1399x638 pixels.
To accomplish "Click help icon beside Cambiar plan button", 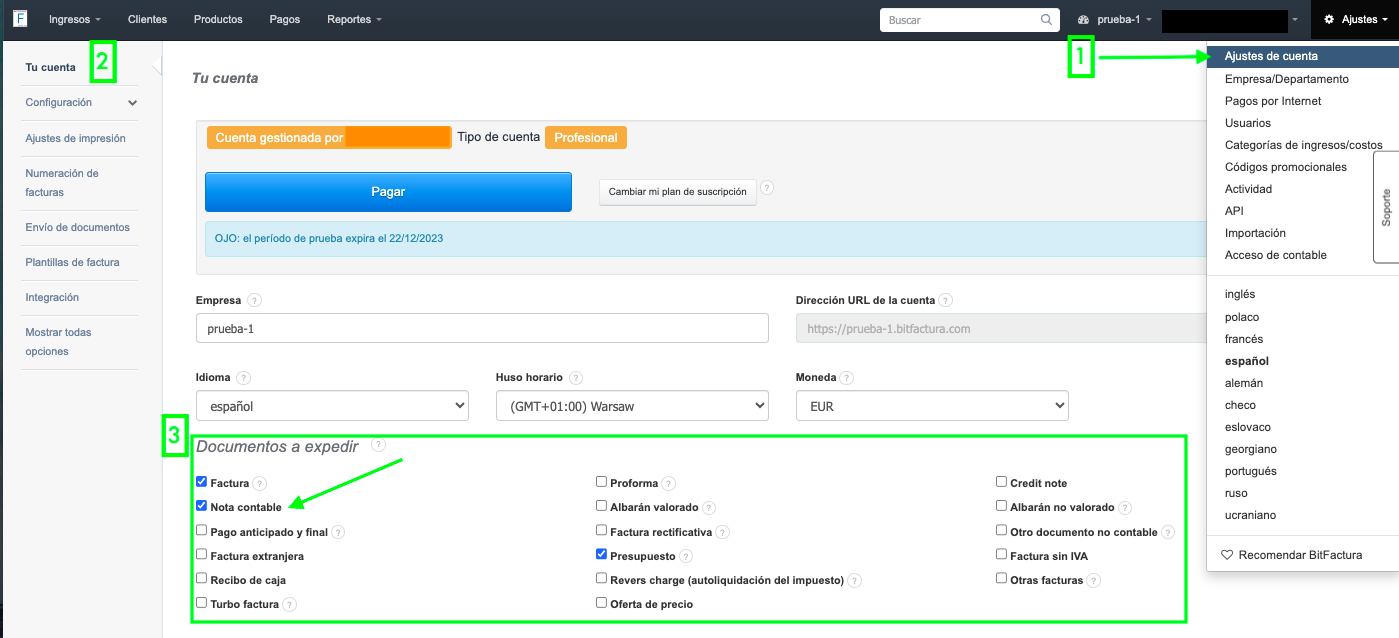I will pos(767,188).
